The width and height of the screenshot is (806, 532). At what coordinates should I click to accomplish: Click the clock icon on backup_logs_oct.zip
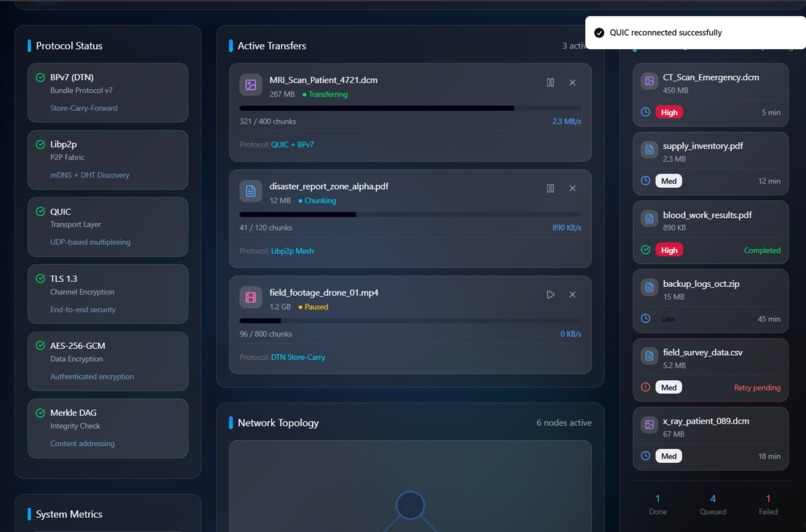tap(646, 318)
